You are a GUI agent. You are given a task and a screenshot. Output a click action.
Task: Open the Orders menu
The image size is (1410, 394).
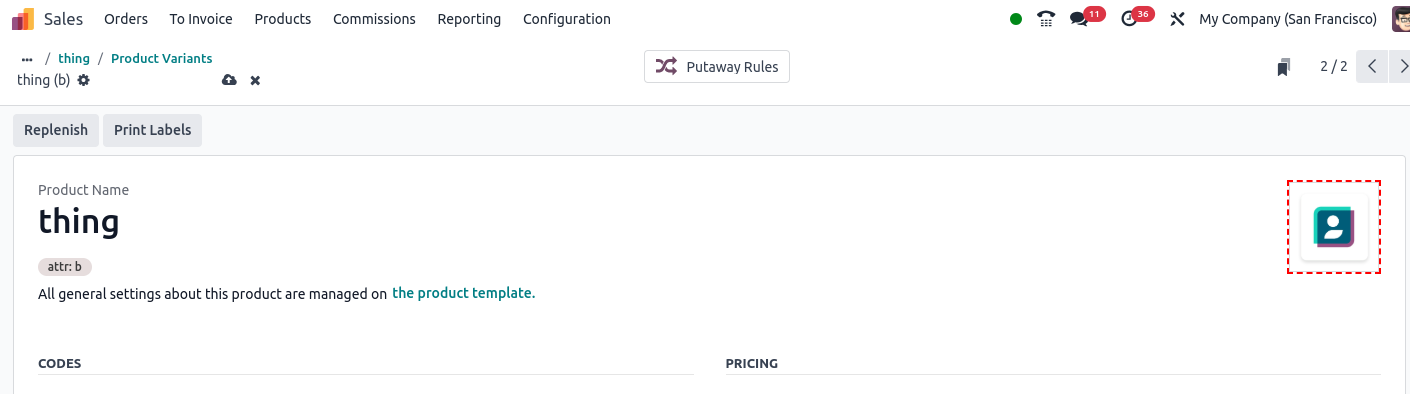point(126,19)
